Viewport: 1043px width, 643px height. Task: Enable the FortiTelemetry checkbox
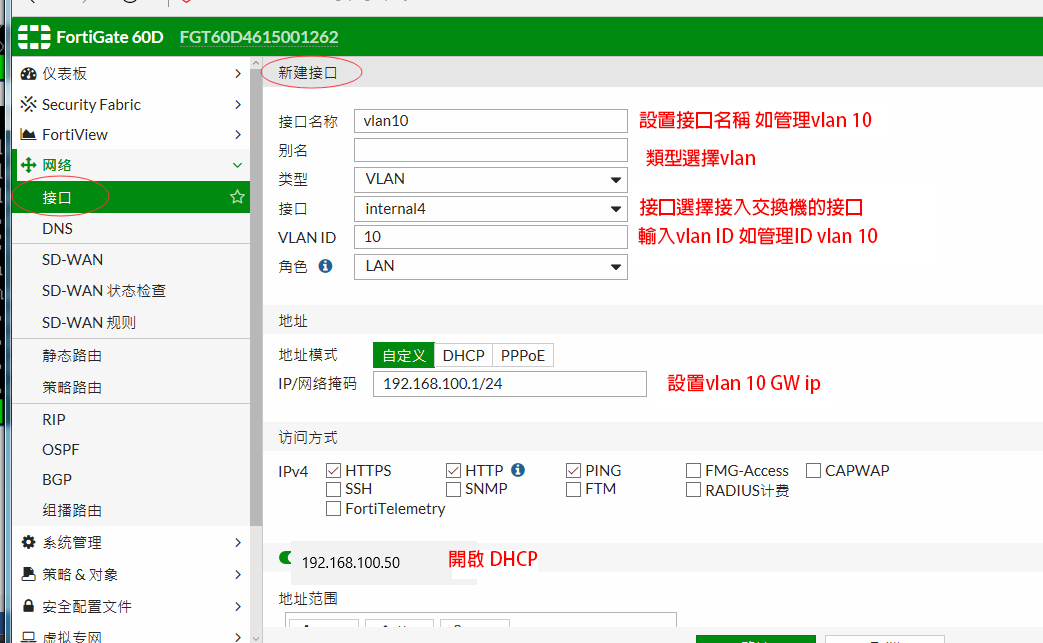pos(334,509)
